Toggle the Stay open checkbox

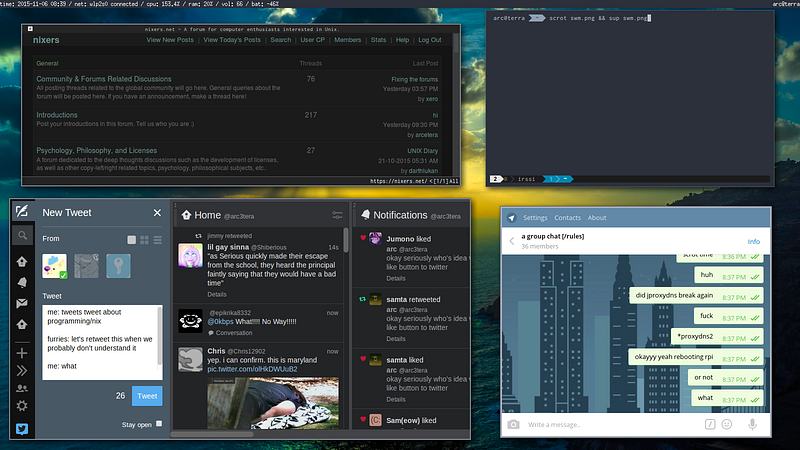(x=159, y=423)
